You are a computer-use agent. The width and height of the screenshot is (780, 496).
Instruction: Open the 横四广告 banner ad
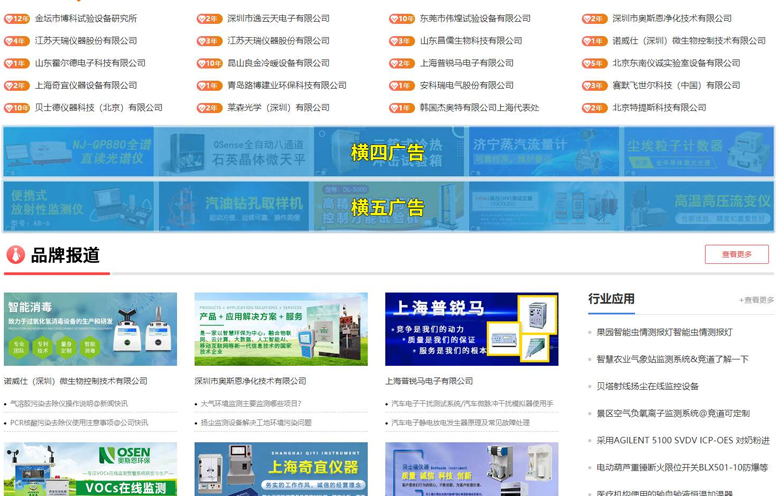[x=388, y=152]
